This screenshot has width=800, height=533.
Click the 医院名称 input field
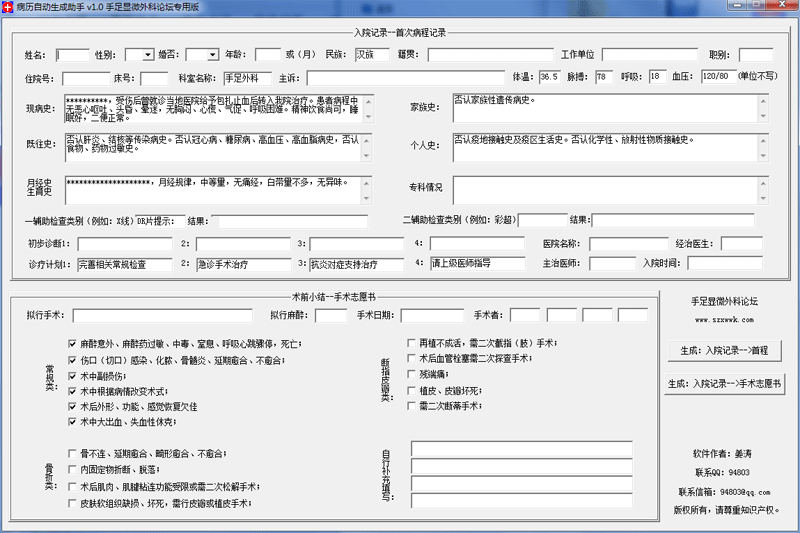click(629, 244)
